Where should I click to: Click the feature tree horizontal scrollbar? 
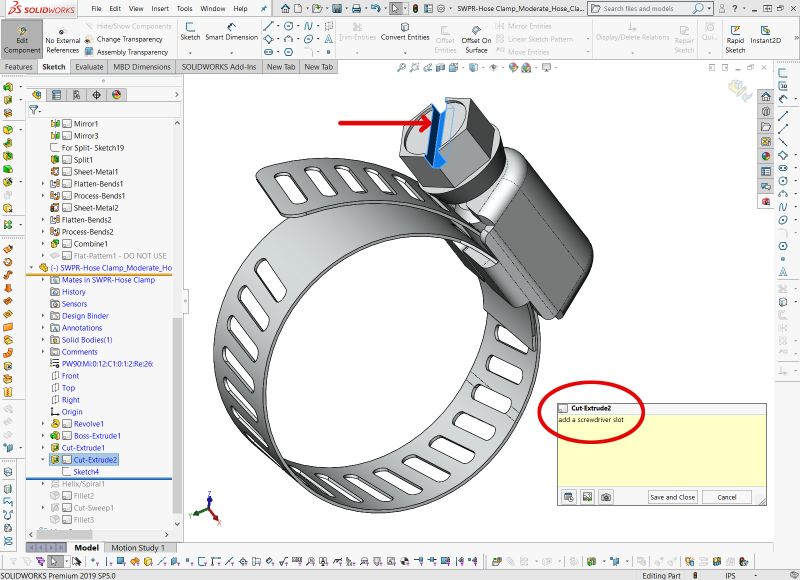point(64,534)
